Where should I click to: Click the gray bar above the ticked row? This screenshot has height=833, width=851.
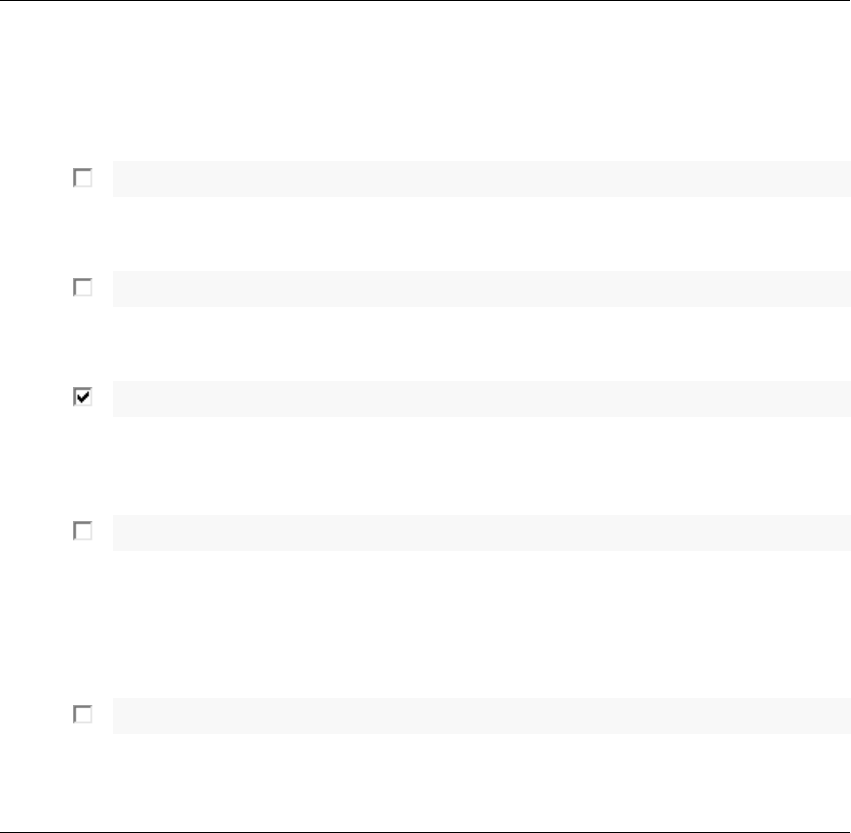click(480, 288)
